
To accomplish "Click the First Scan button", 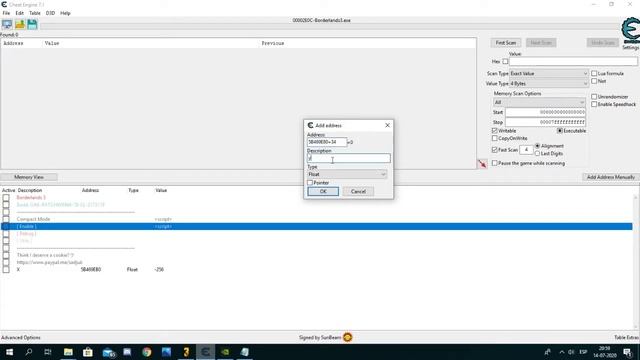I will click(x=506, y=43).
